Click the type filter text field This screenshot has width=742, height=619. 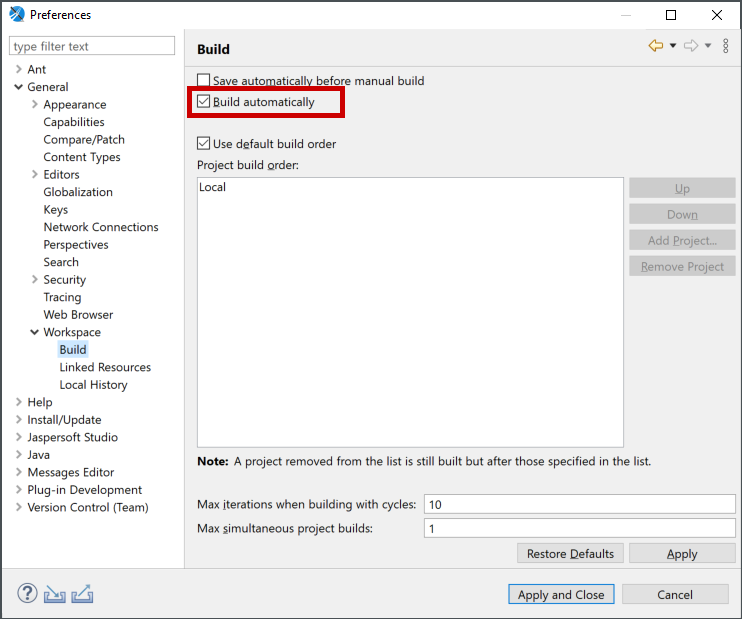coord(92,46)
